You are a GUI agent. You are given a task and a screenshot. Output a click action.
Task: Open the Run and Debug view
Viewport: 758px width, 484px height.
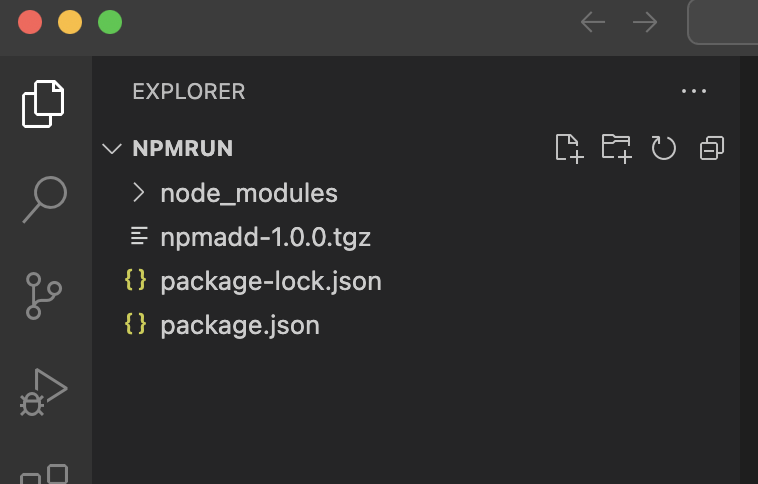[44, 391]
